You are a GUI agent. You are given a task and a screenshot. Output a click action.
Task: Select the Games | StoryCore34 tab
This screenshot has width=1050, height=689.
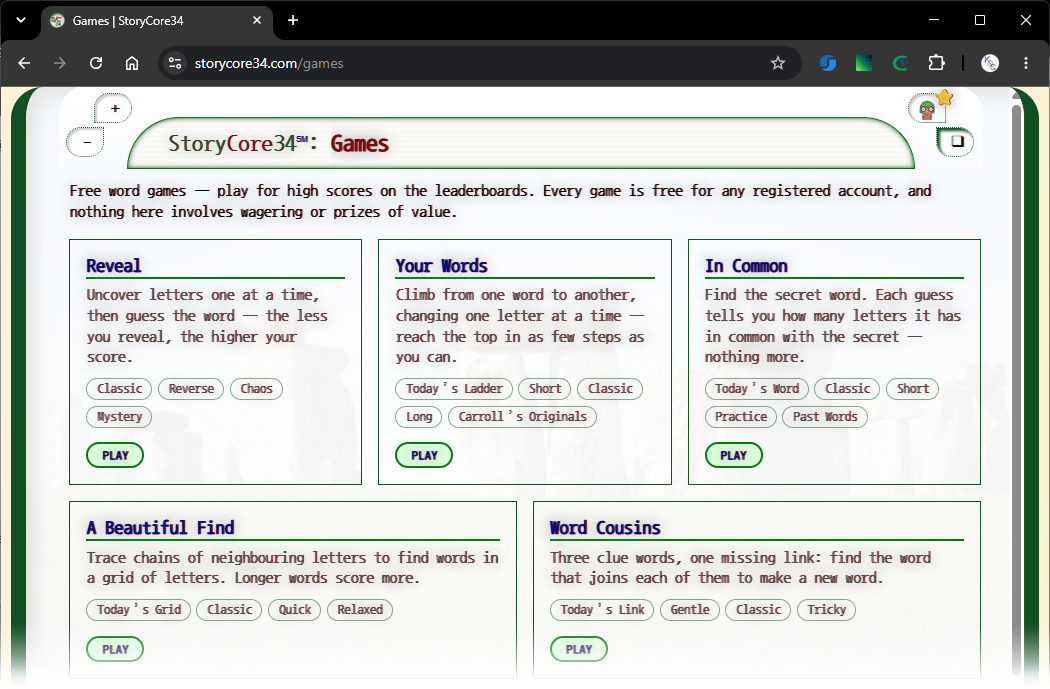(157, 21)
